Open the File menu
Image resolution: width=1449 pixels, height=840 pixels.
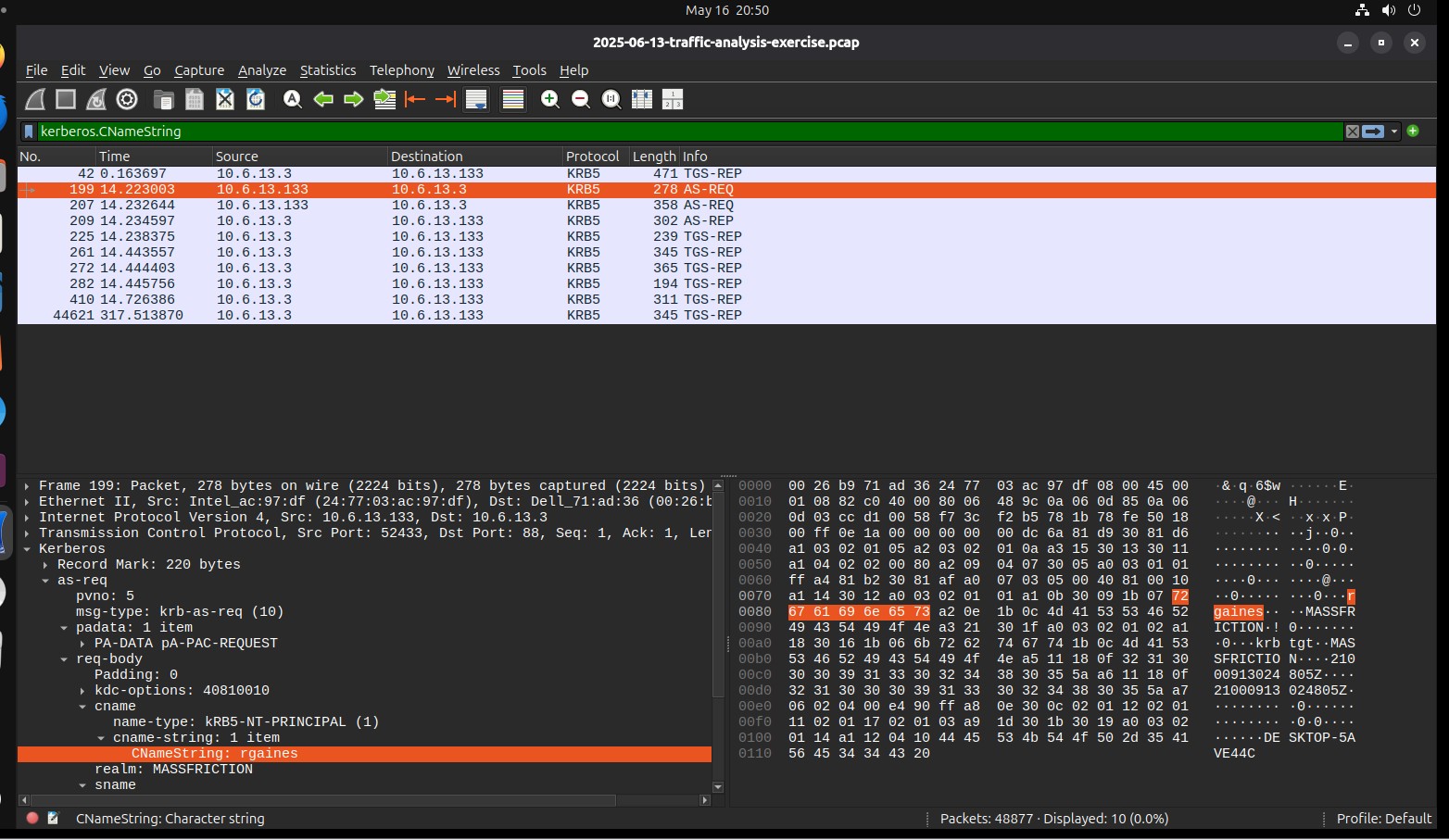37,70
